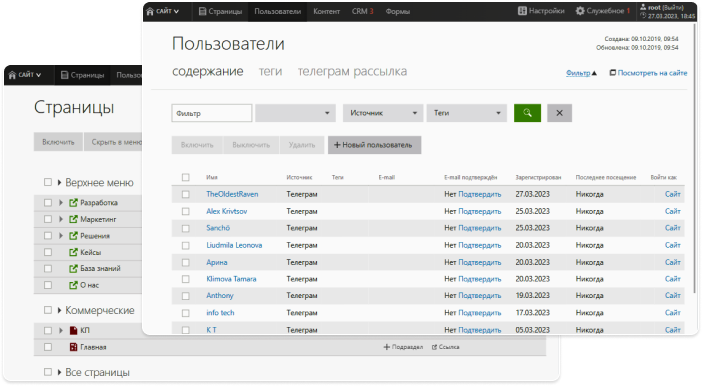
Task: Tick the Все страницы checkbox
Action: pyautogui.click(x=48, y=372)
